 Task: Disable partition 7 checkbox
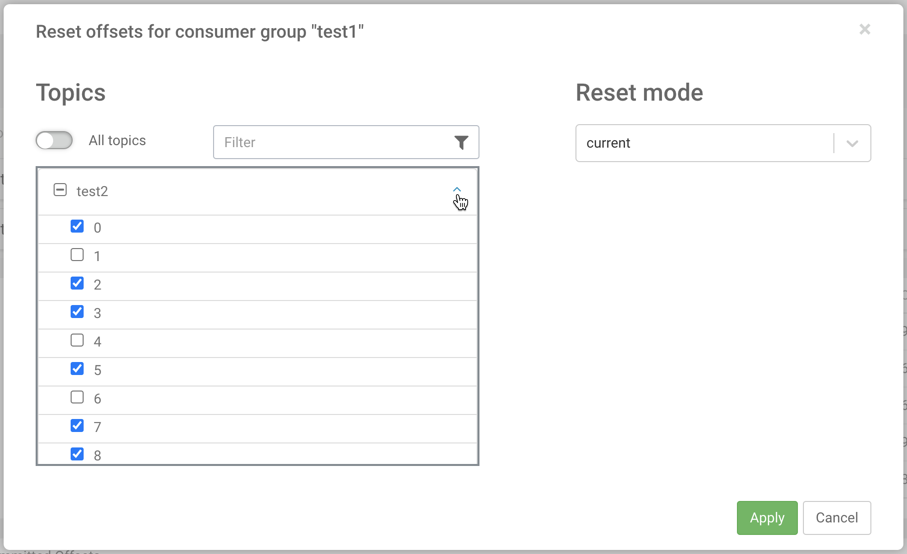[x=77, y=426]
